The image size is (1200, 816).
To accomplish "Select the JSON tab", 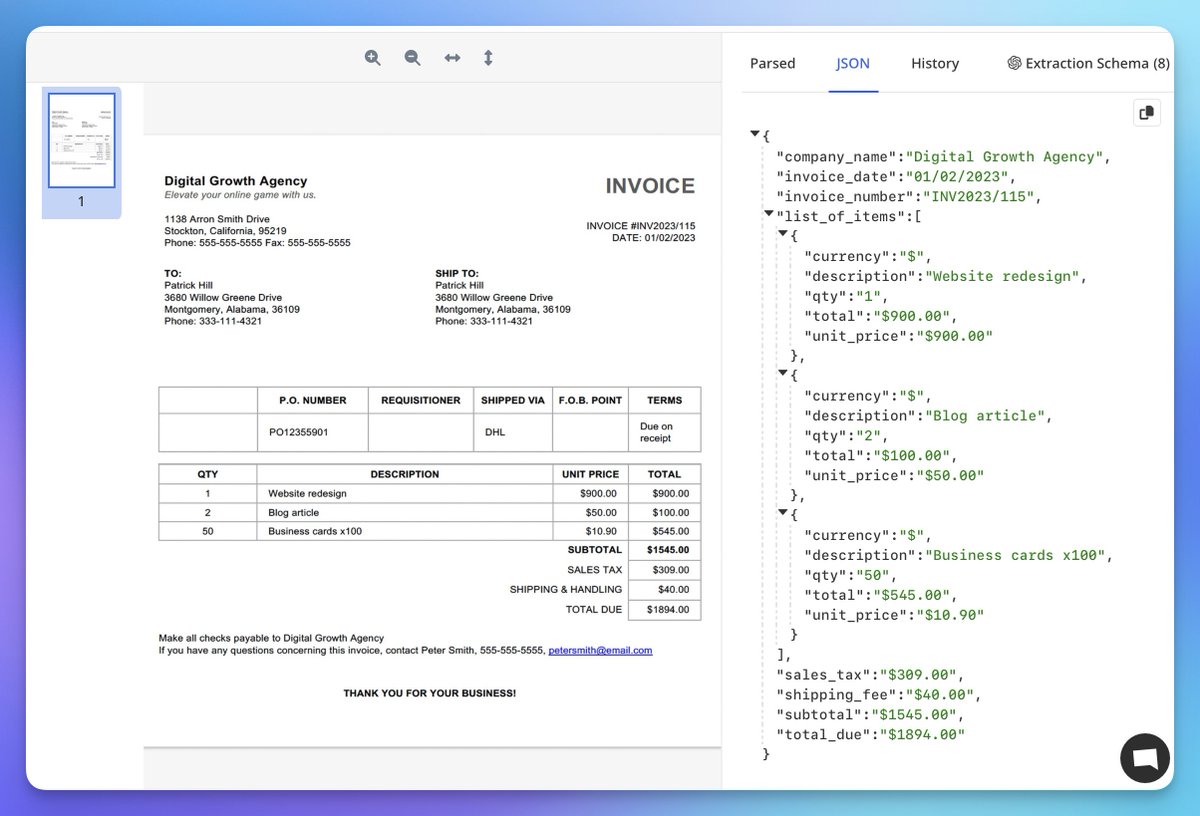I will tap(852, 63).
